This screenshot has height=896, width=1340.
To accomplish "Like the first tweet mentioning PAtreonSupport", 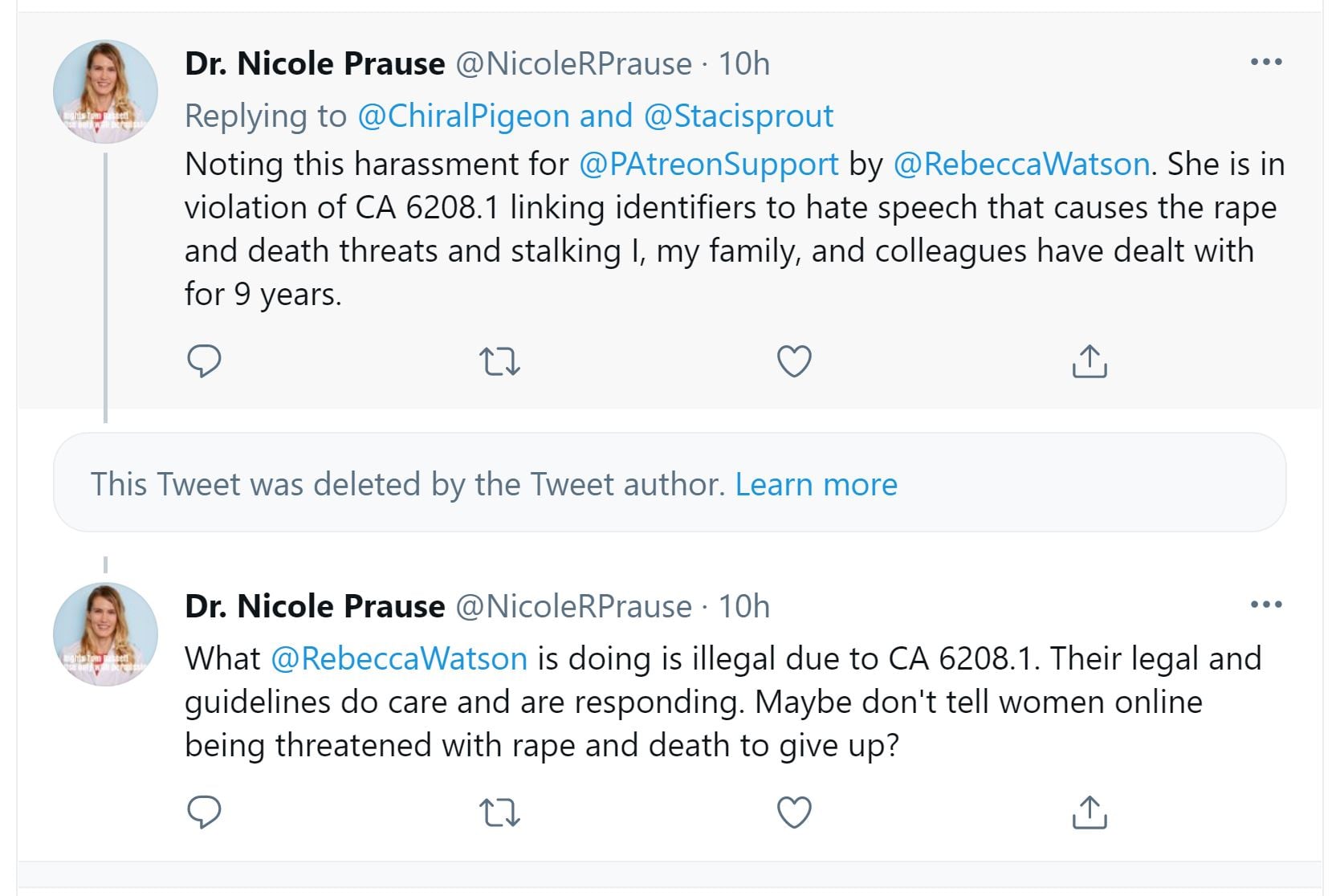I will 794,361.
